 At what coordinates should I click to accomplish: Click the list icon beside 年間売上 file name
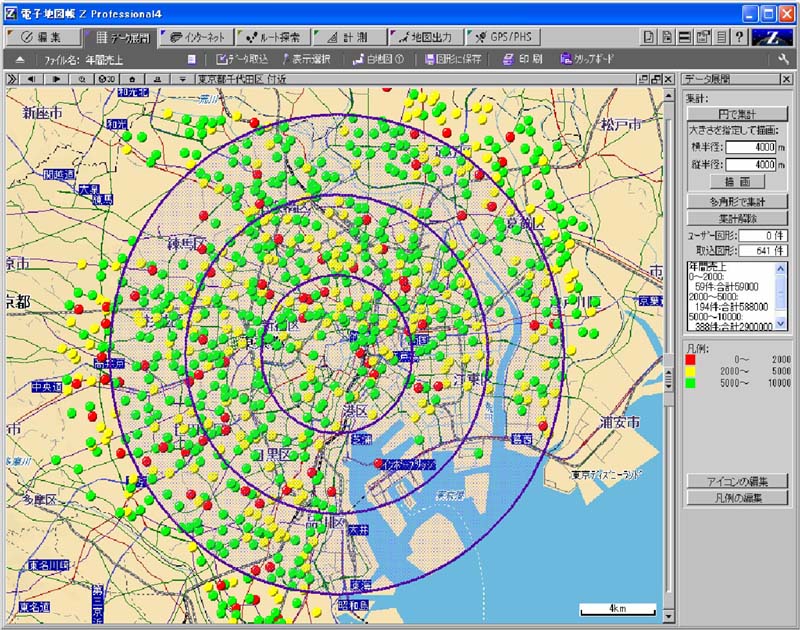192,60
